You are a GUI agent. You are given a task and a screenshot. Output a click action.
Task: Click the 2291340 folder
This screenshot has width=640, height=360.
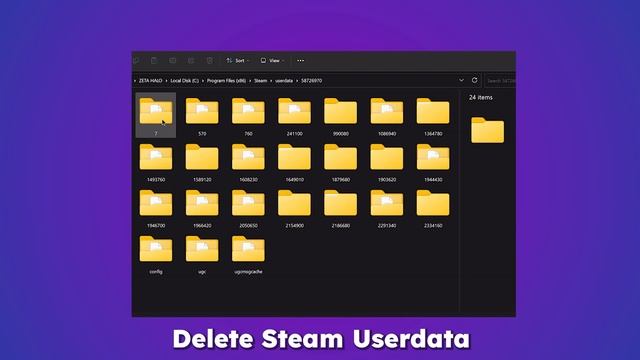coord(387,208)
